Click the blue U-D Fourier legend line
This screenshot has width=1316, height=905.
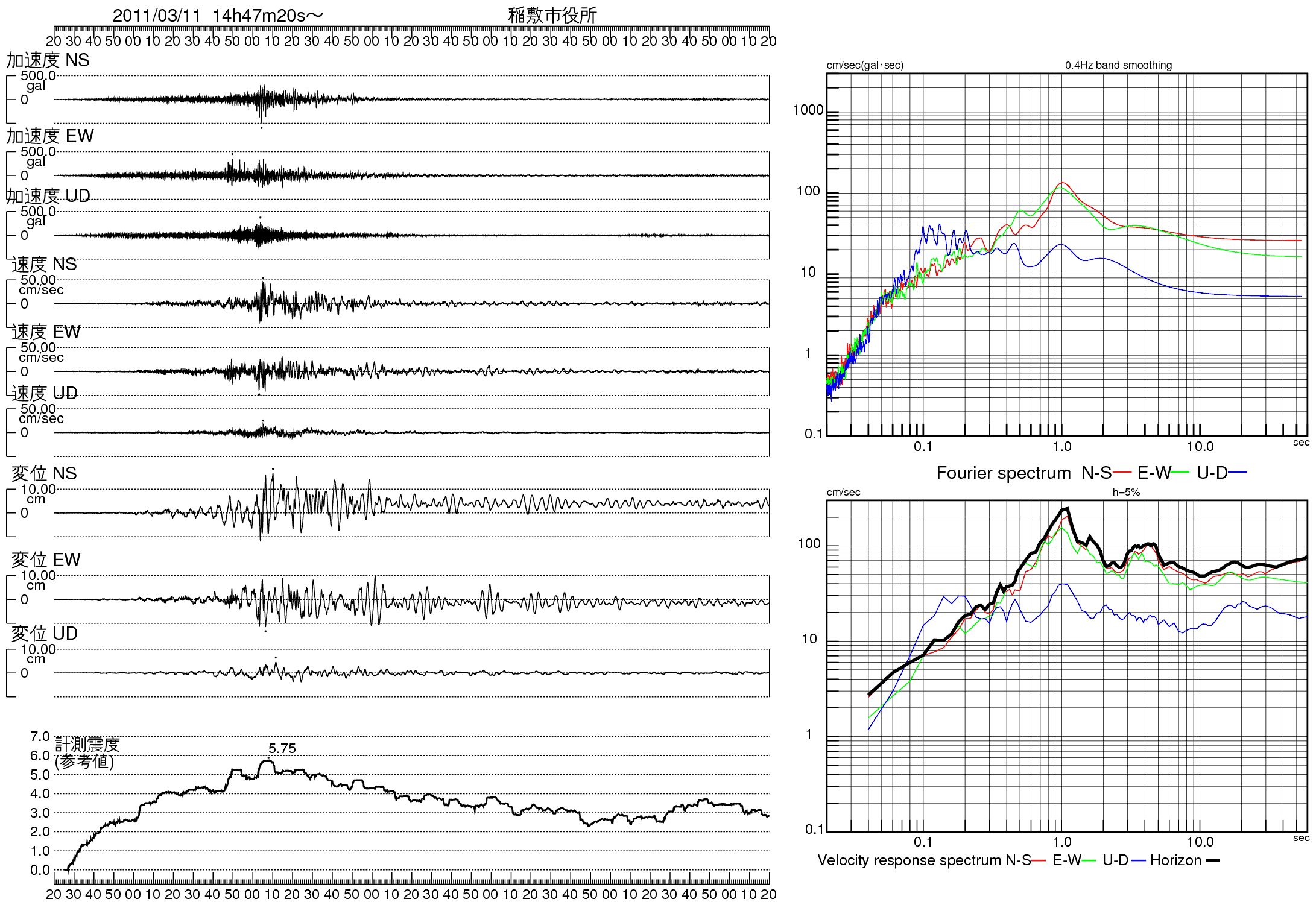[1238, 473]
